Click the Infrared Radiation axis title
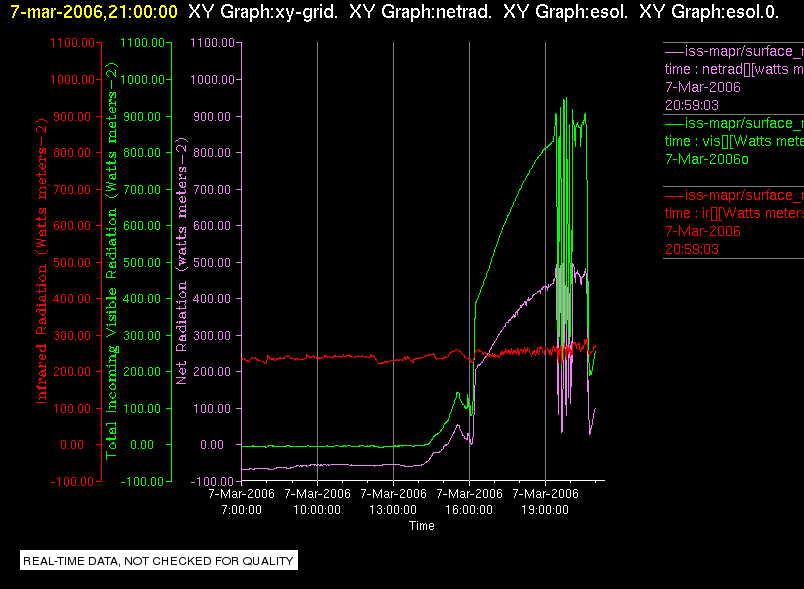Viewport: 804px width, 589px height. [x=42, y=261]
